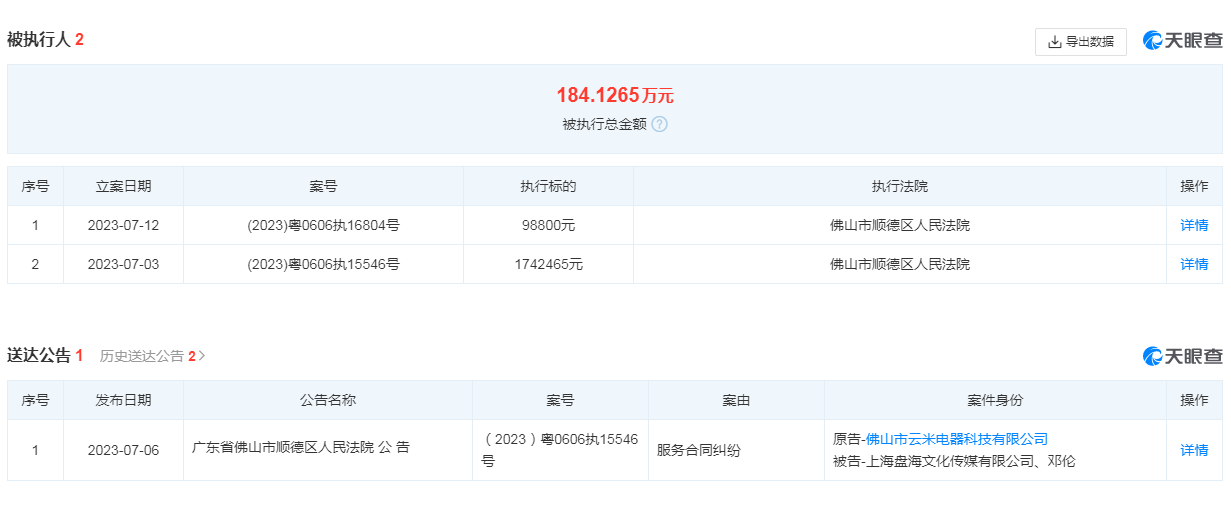Open 详情 for case 粤0606执15546号 in 被执行人 table
Screen dimensions: 1231x509
click(1194, 264)
